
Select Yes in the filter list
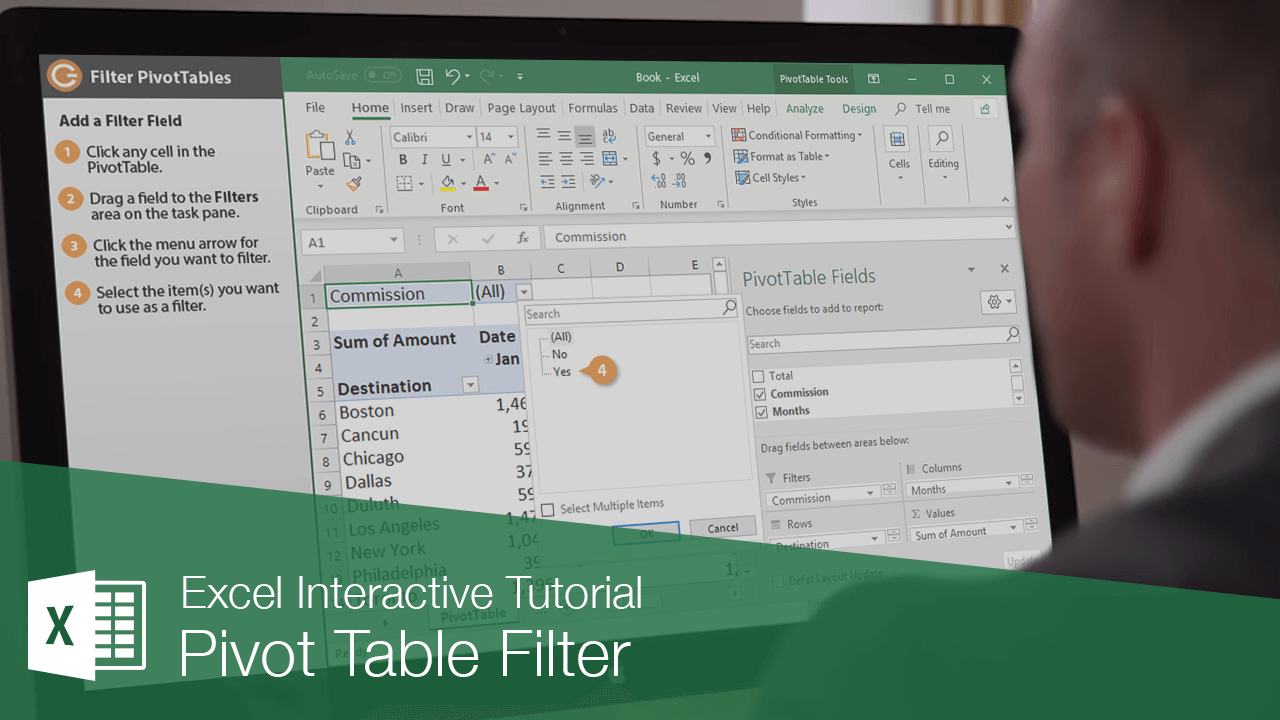coord(563,371)
